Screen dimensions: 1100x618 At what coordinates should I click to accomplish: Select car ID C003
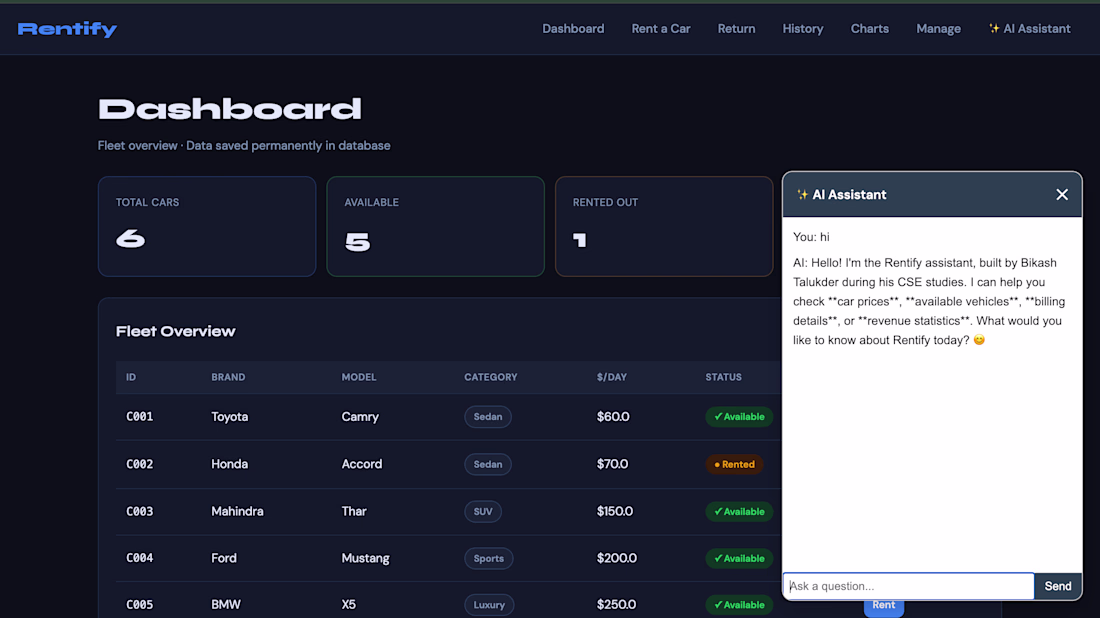pyautogui.click(x=140, y=511)
